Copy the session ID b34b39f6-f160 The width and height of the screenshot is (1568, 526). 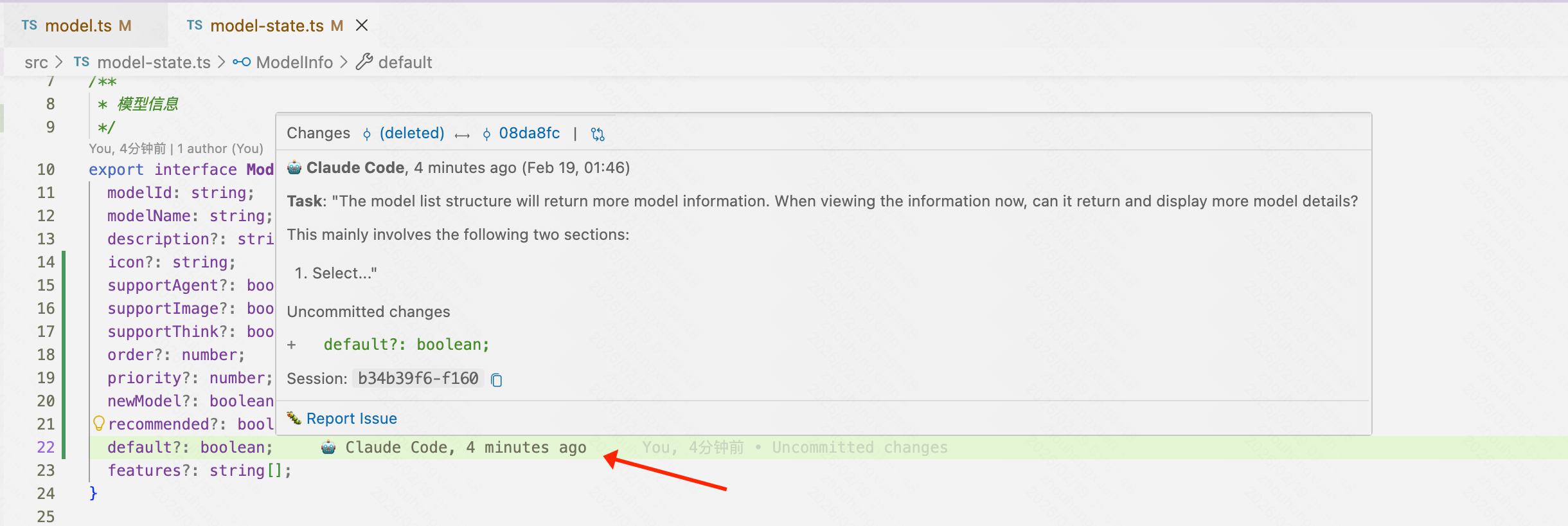click(x=496, y=380)
